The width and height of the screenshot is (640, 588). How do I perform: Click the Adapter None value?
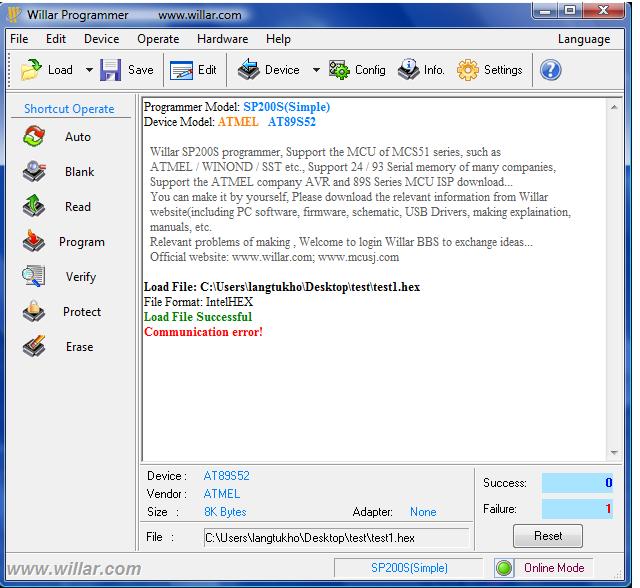[x=423, y=512]
